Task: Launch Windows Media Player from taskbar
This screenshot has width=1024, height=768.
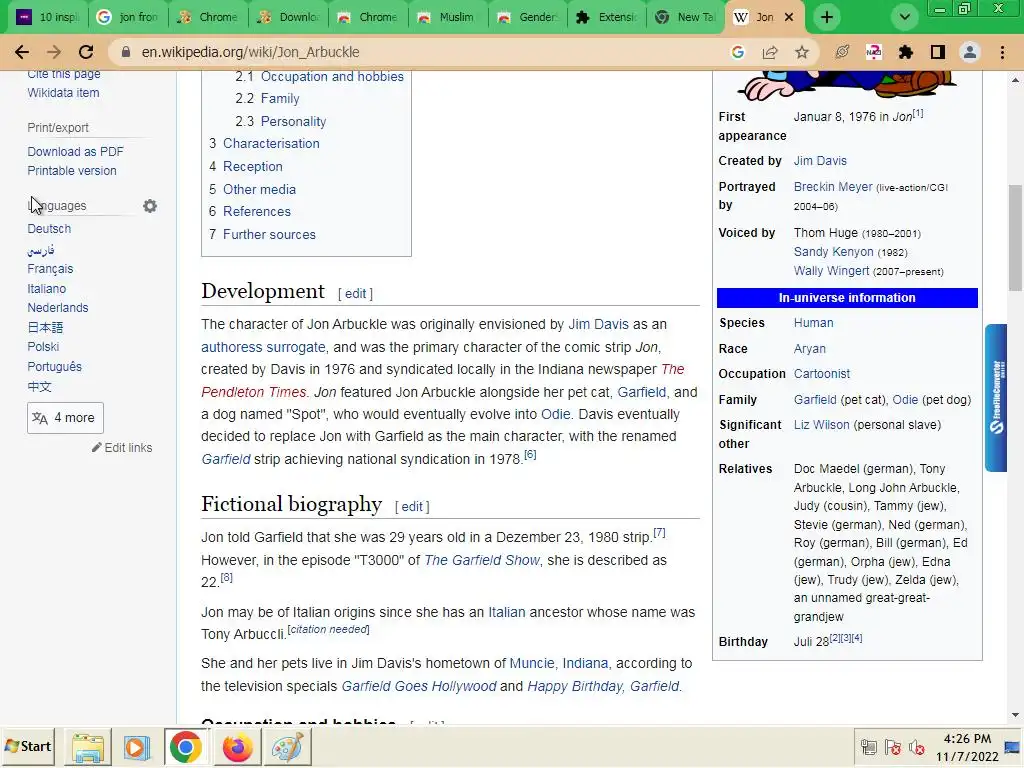Action: coord(136,747)
